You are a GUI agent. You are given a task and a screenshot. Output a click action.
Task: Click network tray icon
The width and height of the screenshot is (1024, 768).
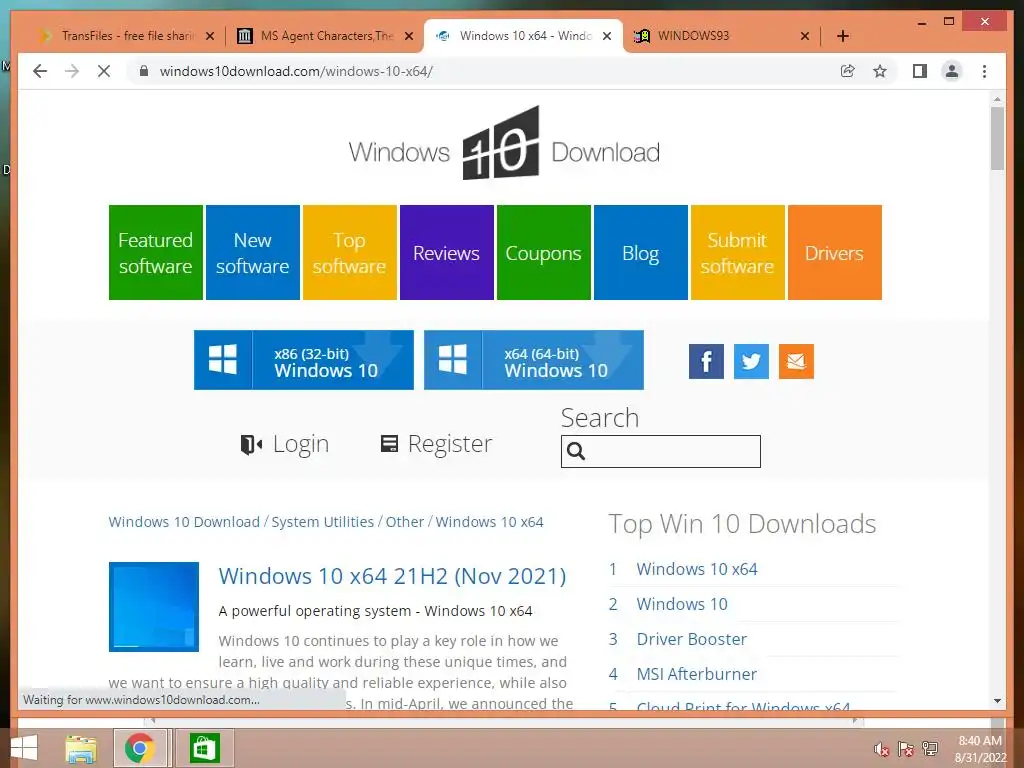point(929,749)
